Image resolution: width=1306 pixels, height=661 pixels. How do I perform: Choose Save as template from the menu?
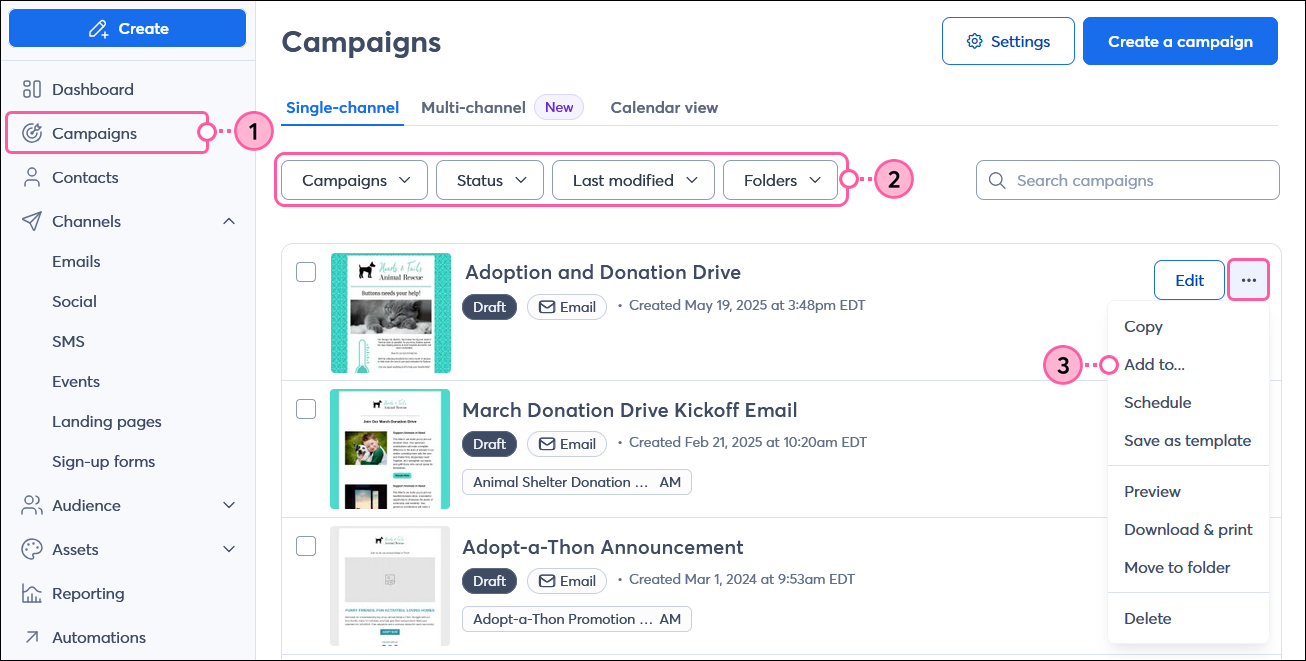point(1188,440)
